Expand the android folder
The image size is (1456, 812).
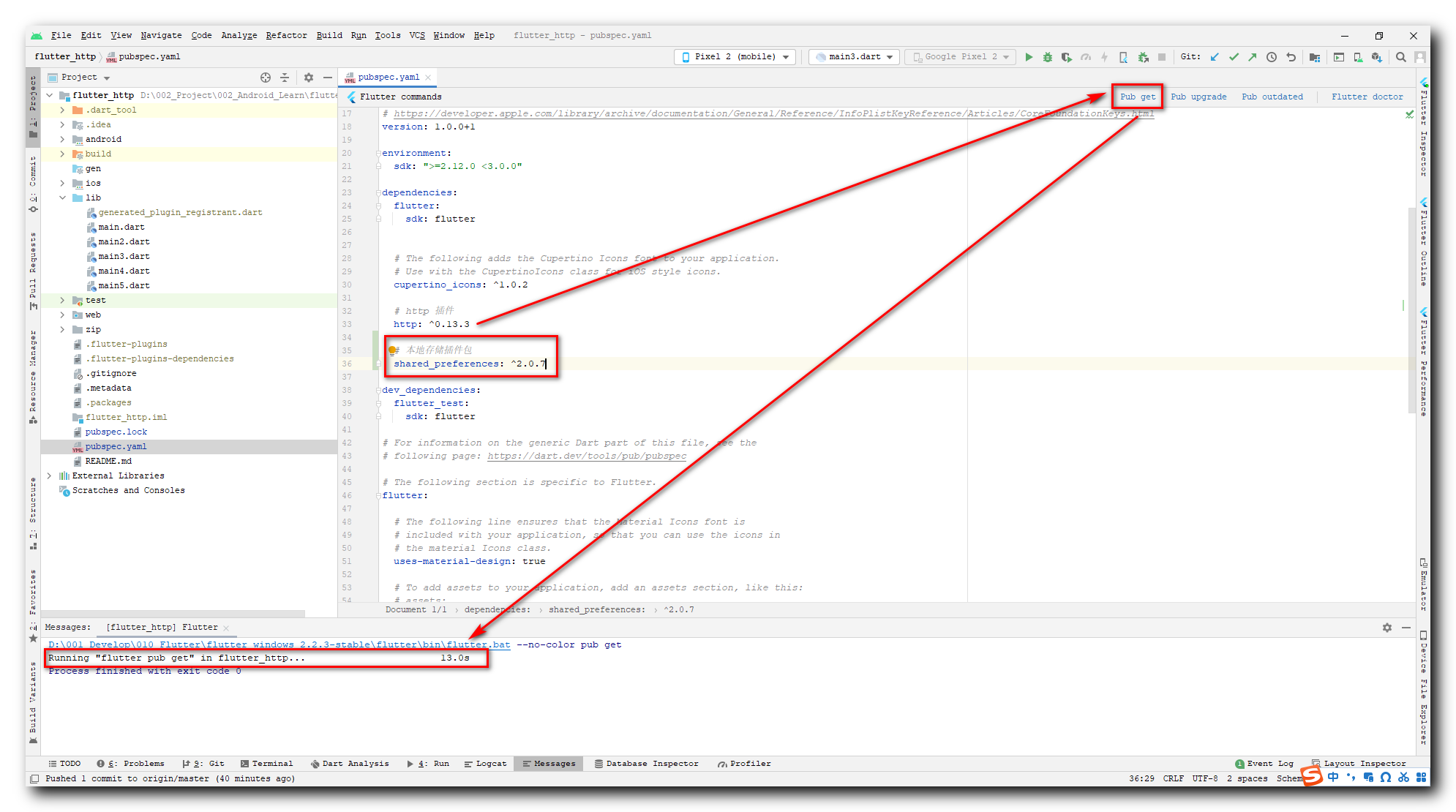point(62,140)
